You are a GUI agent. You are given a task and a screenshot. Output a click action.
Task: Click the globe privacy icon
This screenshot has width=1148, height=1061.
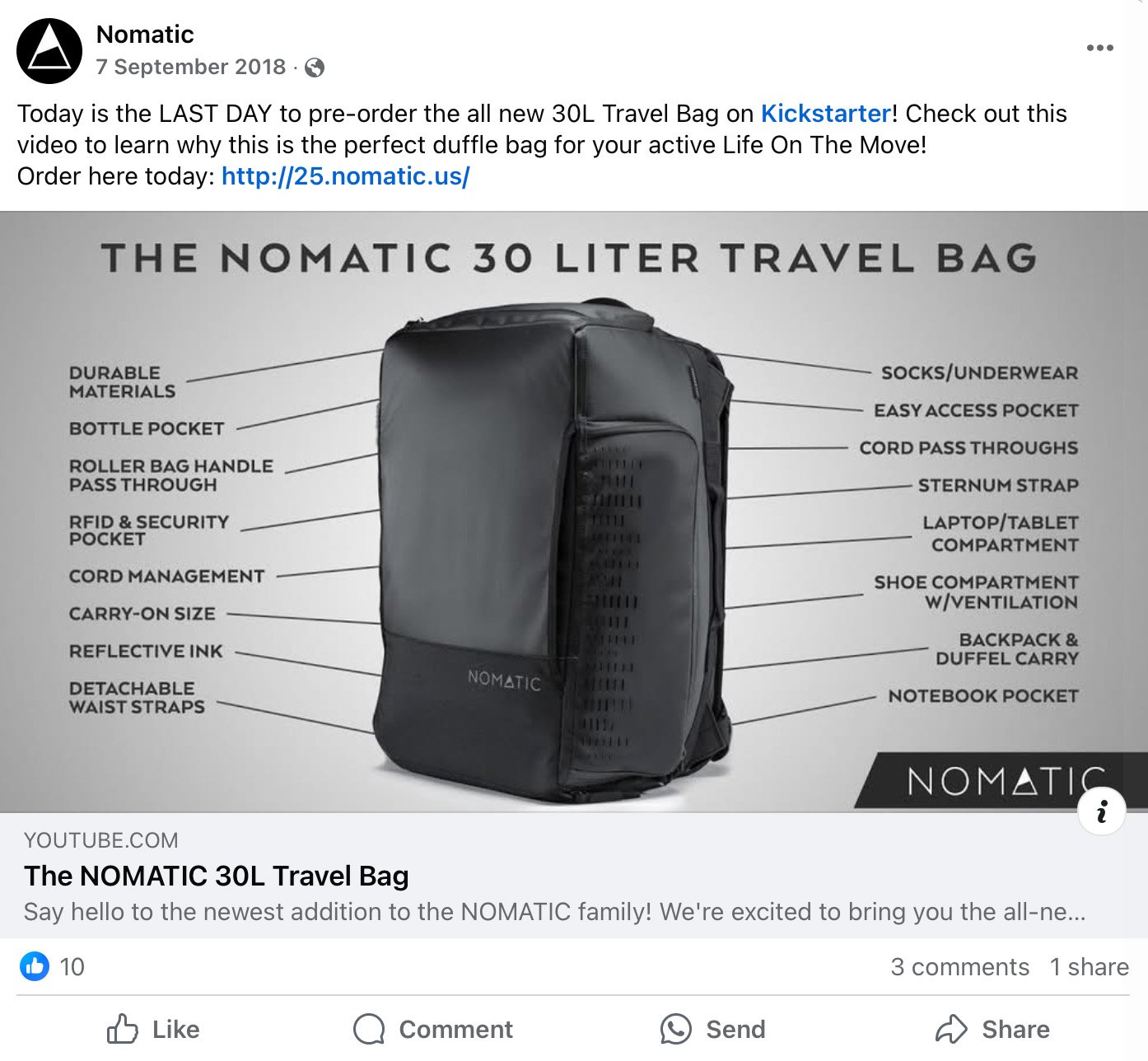pos(315,68)
